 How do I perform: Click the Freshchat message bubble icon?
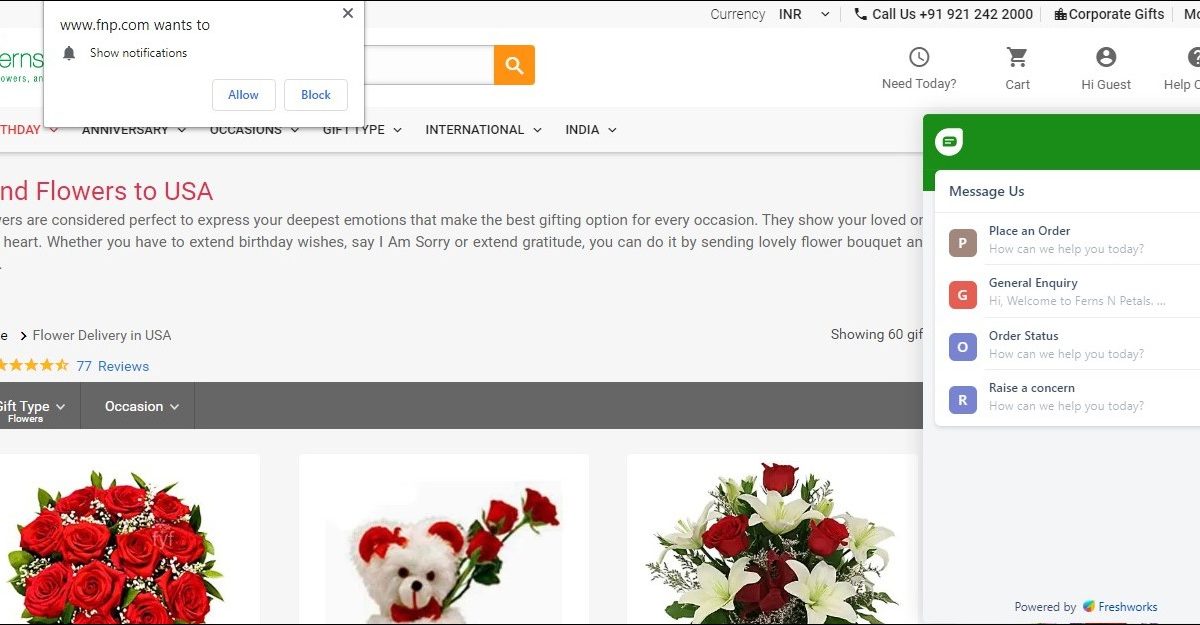point(949,142)
